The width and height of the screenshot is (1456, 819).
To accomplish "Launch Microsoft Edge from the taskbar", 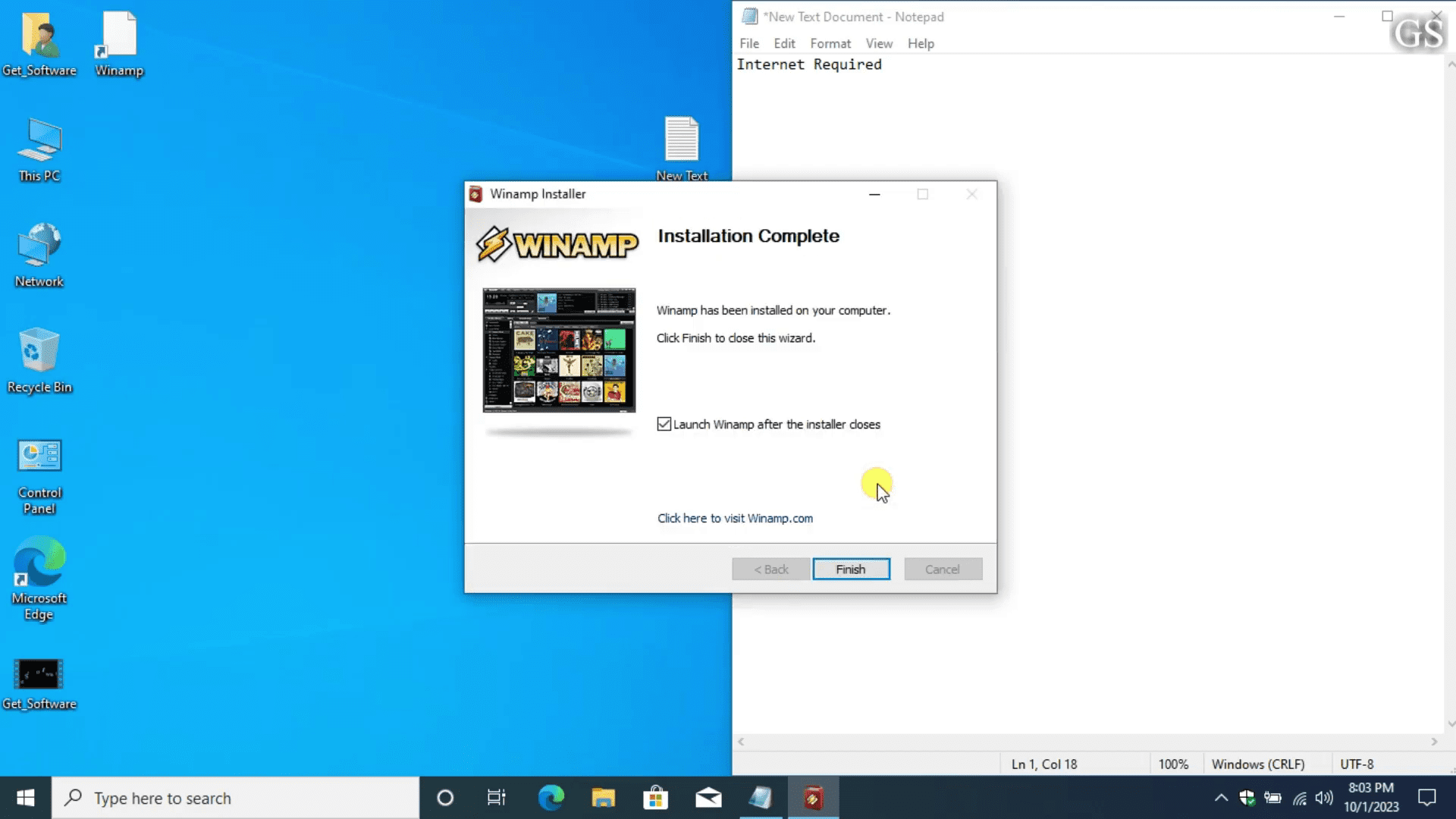I will point(551,798).
